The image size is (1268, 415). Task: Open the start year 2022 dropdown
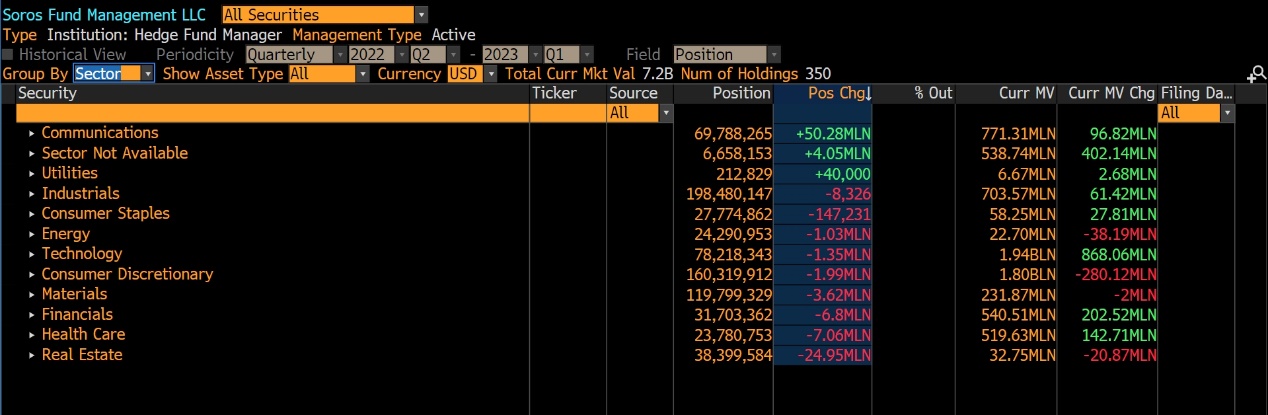click(380, 55)
